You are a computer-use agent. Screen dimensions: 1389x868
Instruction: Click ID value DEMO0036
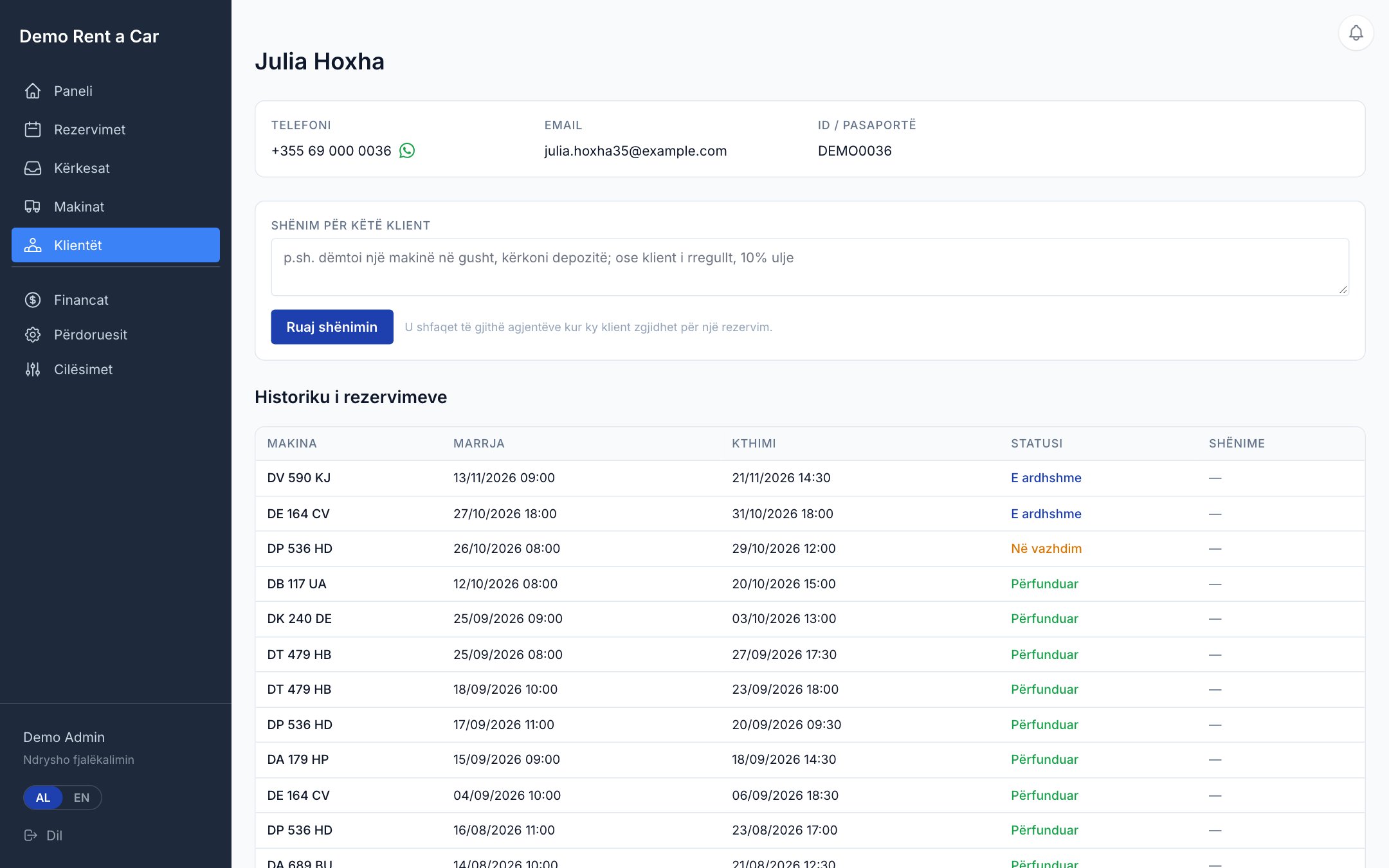(x=855, y=150)
